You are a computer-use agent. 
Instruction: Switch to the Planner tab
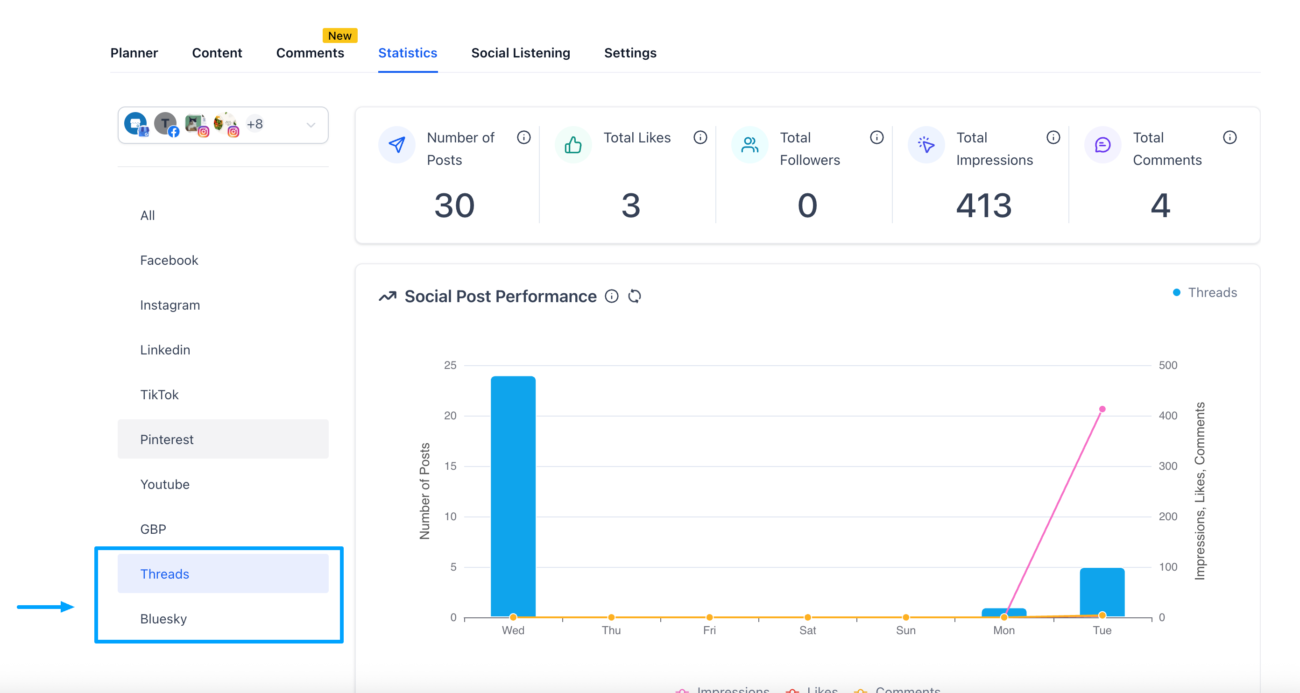point(134,52)
